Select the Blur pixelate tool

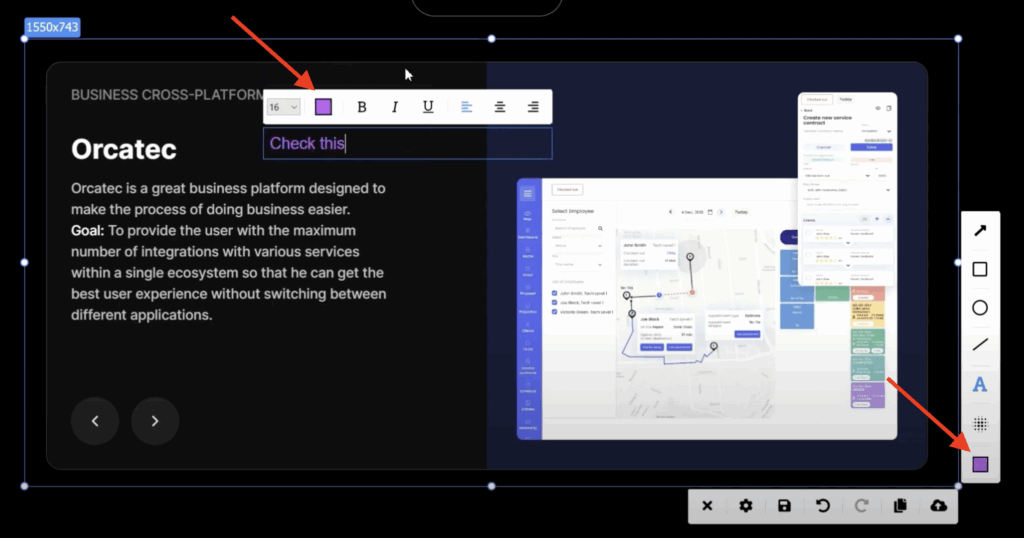(980, 424)
